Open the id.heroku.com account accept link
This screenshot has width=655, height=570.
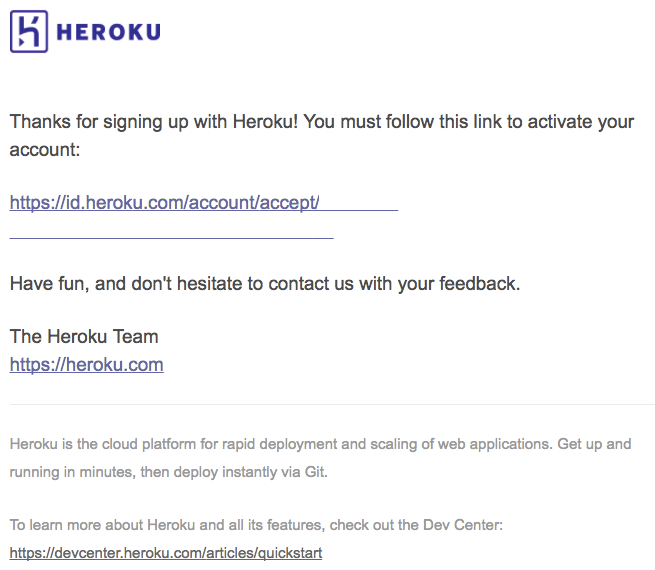(165, 203)
